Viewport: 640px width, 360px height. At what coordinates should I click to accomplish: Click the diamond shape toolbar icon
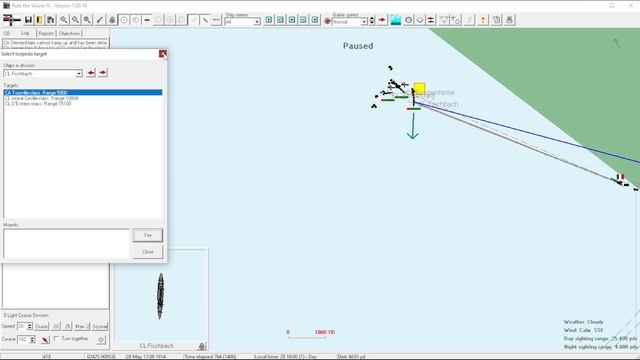pos(420,20)
